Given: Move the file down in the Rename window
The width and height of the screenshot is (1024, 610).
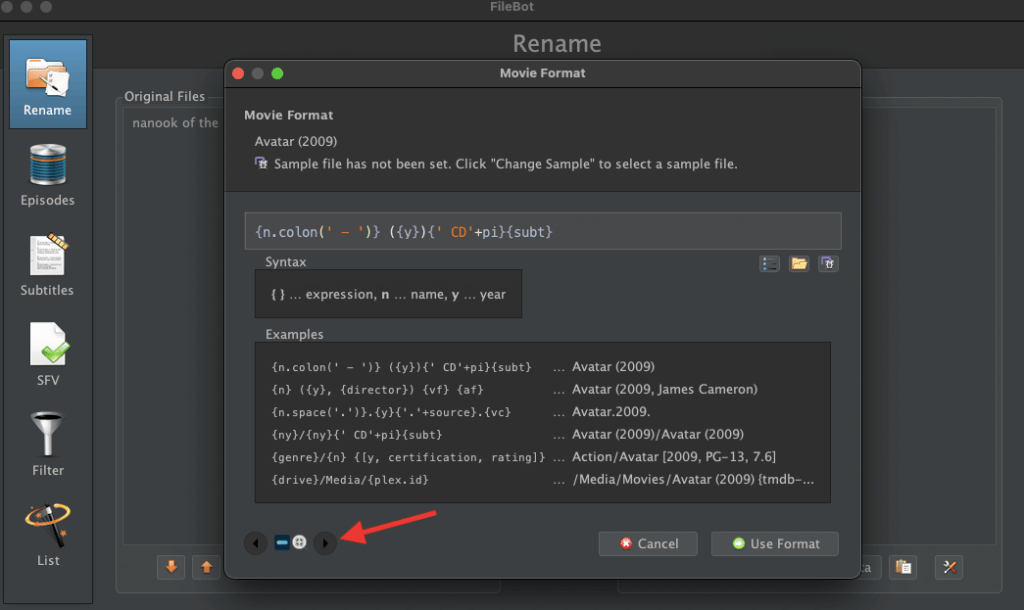Looking at the screenshot, I should [x=171, y=567].
